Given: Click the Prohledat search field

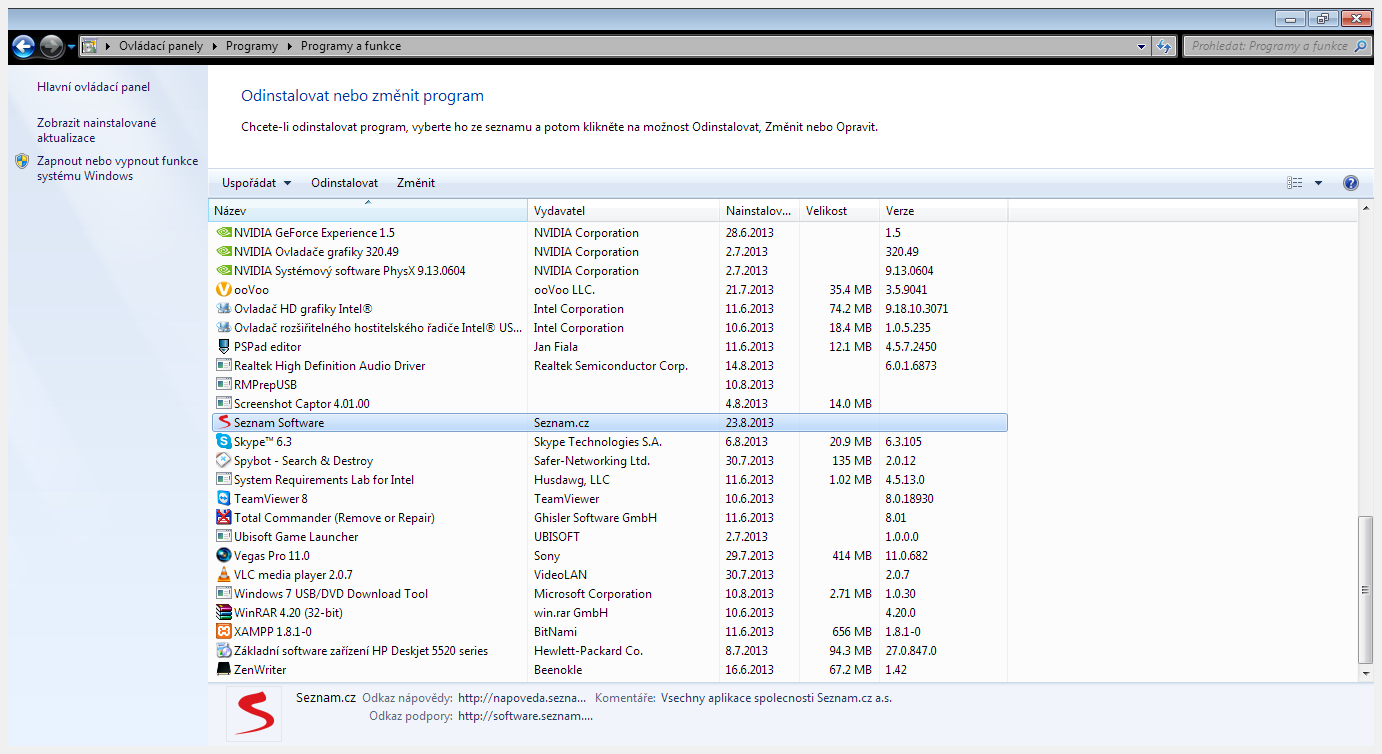Looking at the screenshot, I should coord(1268,46).
